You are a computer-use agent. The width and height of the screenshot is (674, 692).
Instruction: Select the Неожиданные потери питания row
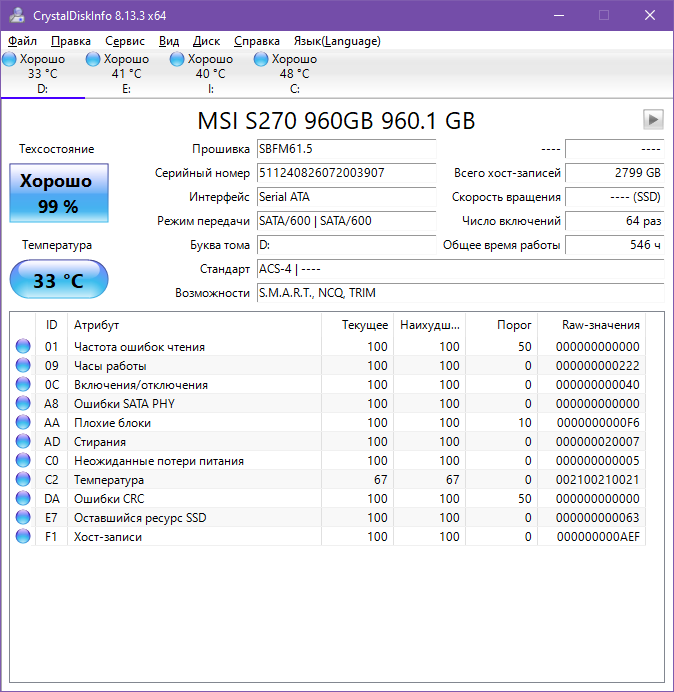[x=328, y=460]
